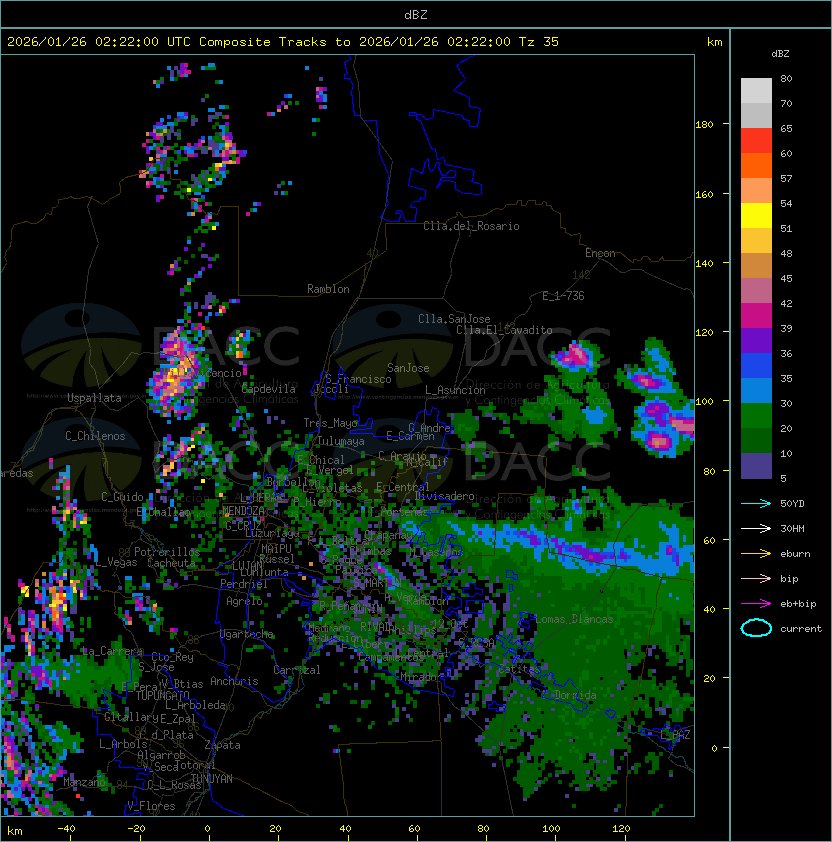Pick the purple swatch in dBZ scale
Screen dimensions: 832x842
pos(756,341)
